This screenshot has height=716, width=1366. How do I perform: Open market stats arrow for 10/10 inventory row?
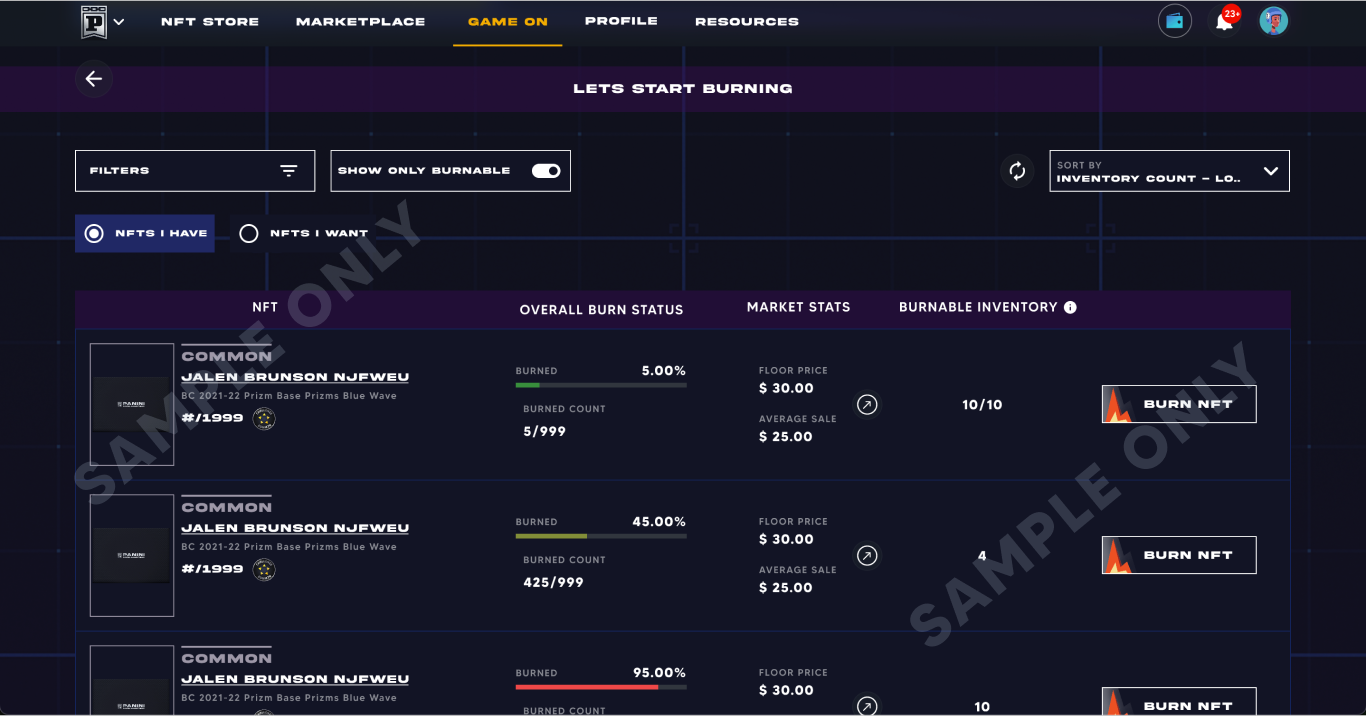[867, 404]
